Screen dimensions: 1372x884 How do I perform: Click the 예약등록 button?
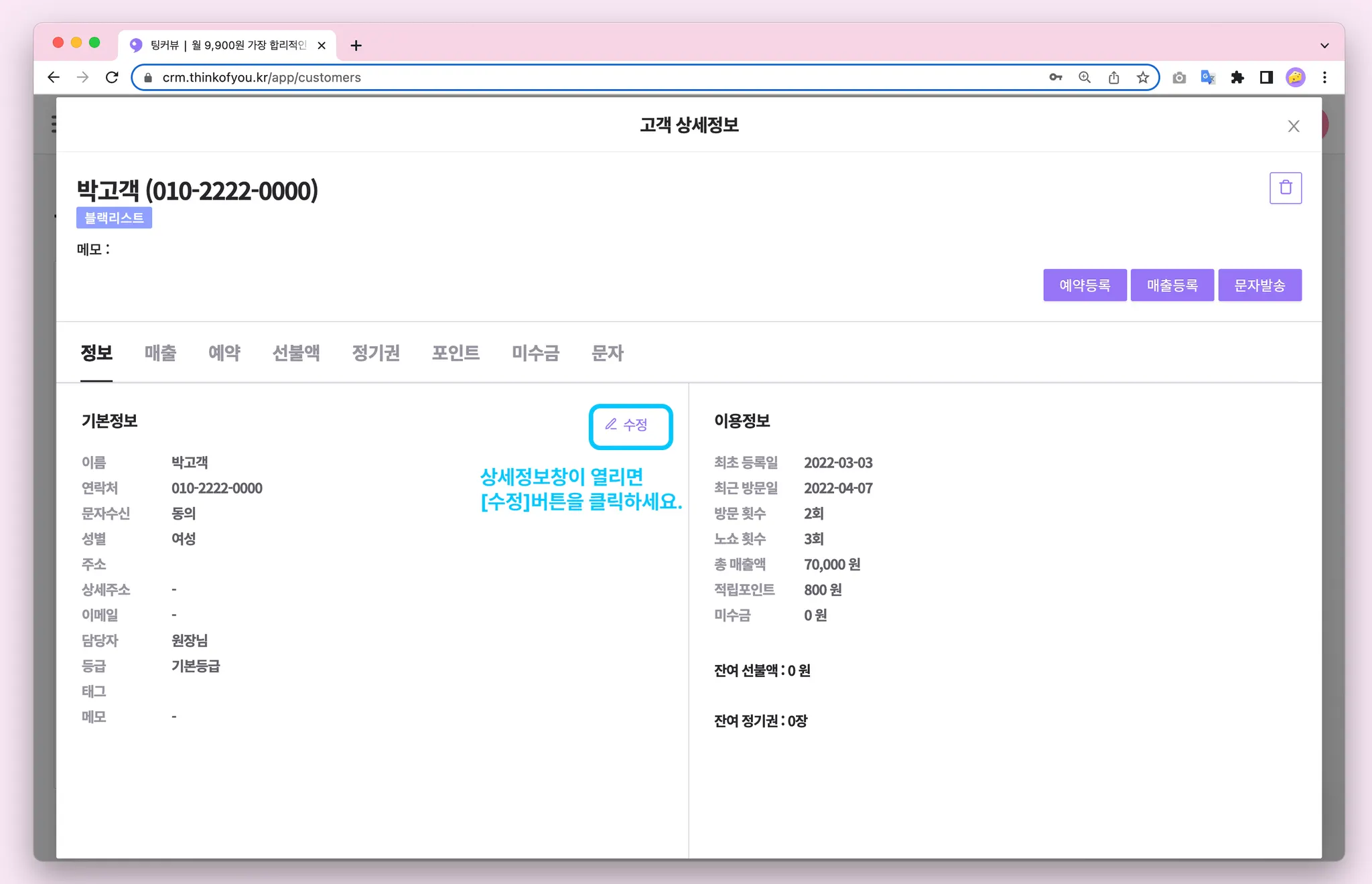(1084, 285)
